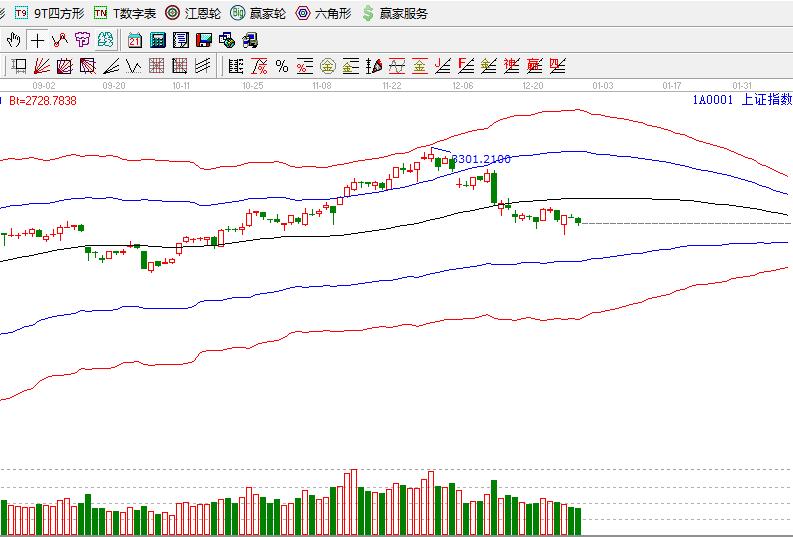793x537 pixels.
Task: Click the floppy disk save icon
Action: pyautogui.click(x=204, y=40)
